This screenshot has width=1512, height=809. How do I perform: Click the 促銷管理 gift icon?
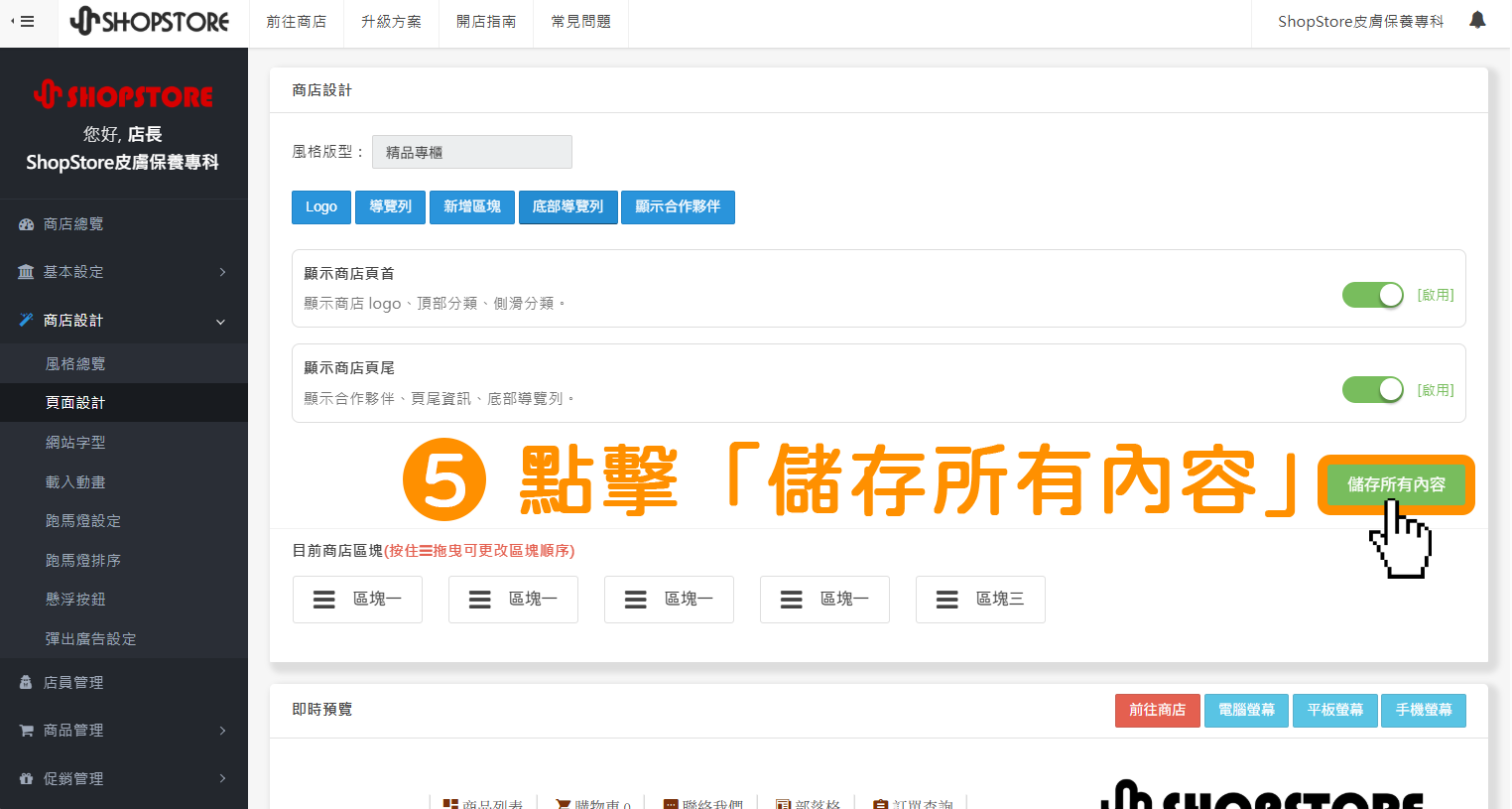[26, 779]
